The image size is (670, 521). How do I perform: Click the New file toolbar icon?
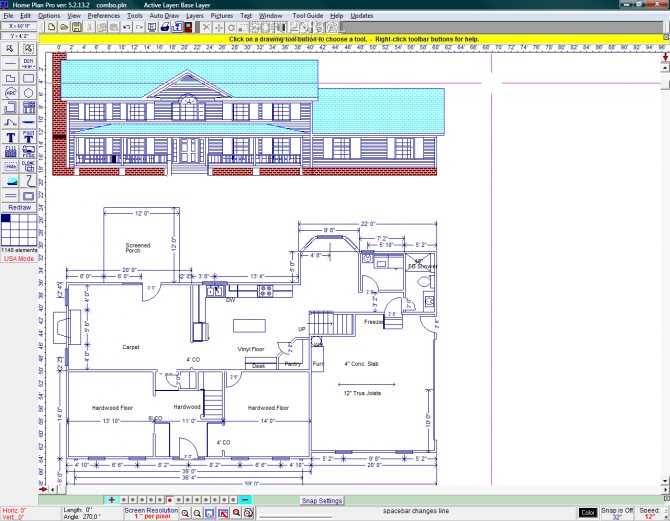(x=51, y=27)
